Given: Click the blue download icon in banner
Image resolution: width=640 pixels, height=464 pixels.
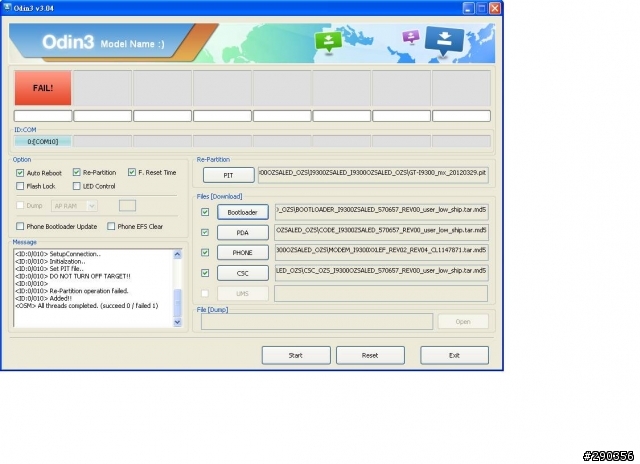Looking at the screenshot, I should (444, 41).
